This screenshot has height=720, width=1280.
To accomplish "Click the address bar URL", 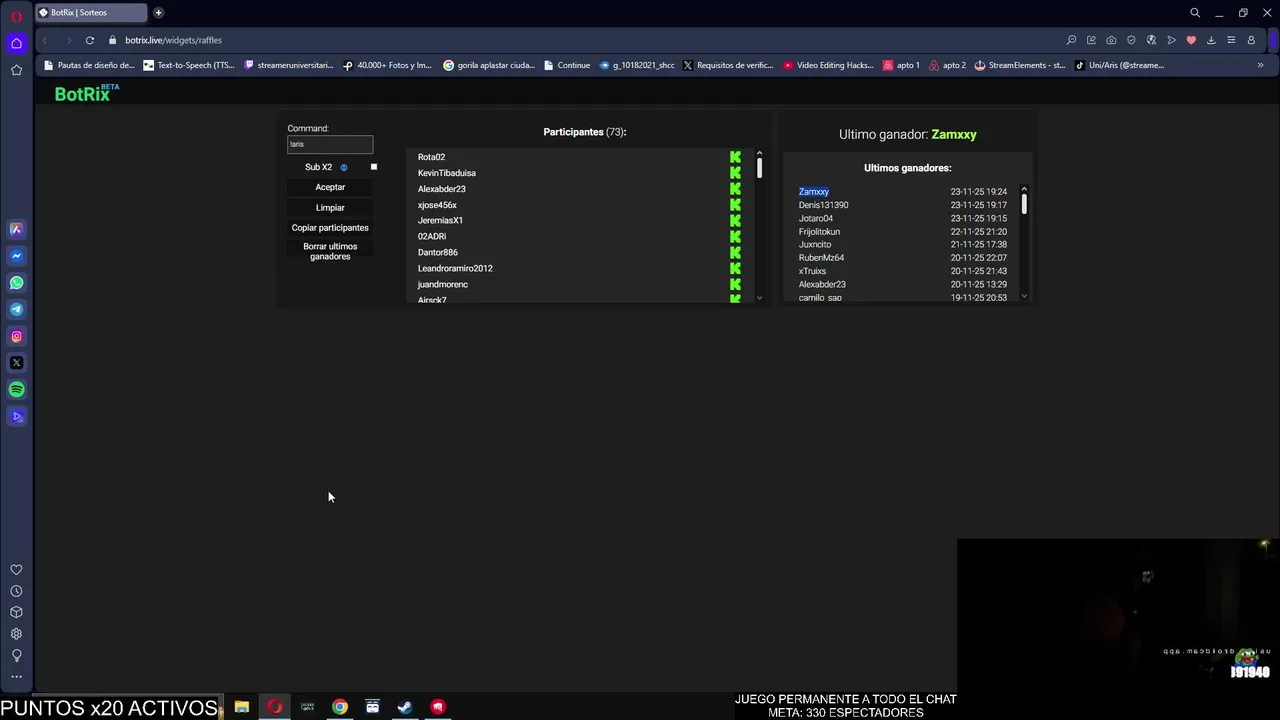I will pos(173,40).
